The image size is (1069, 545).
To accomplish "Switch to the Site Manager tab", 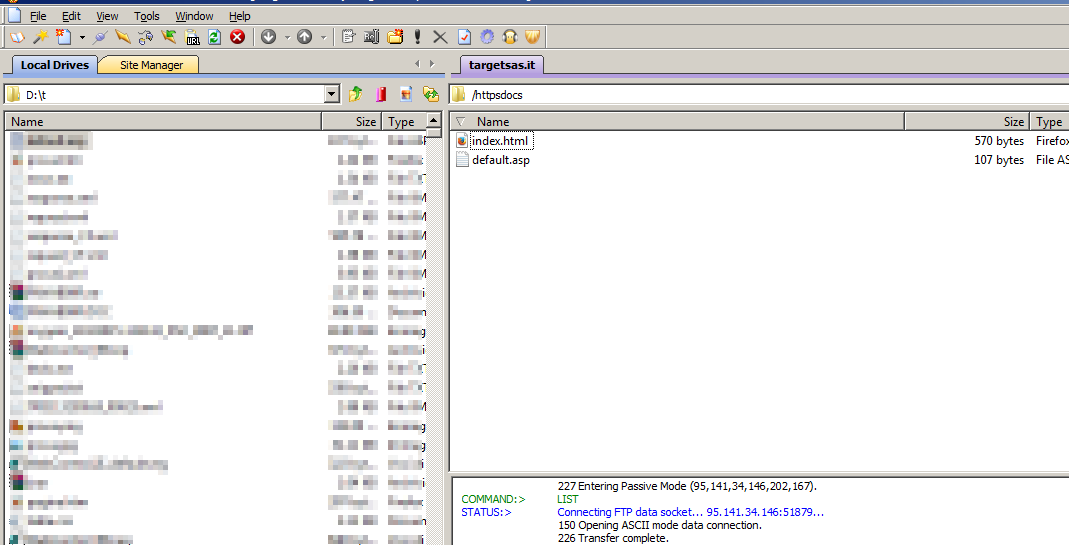I will (151, 65).
